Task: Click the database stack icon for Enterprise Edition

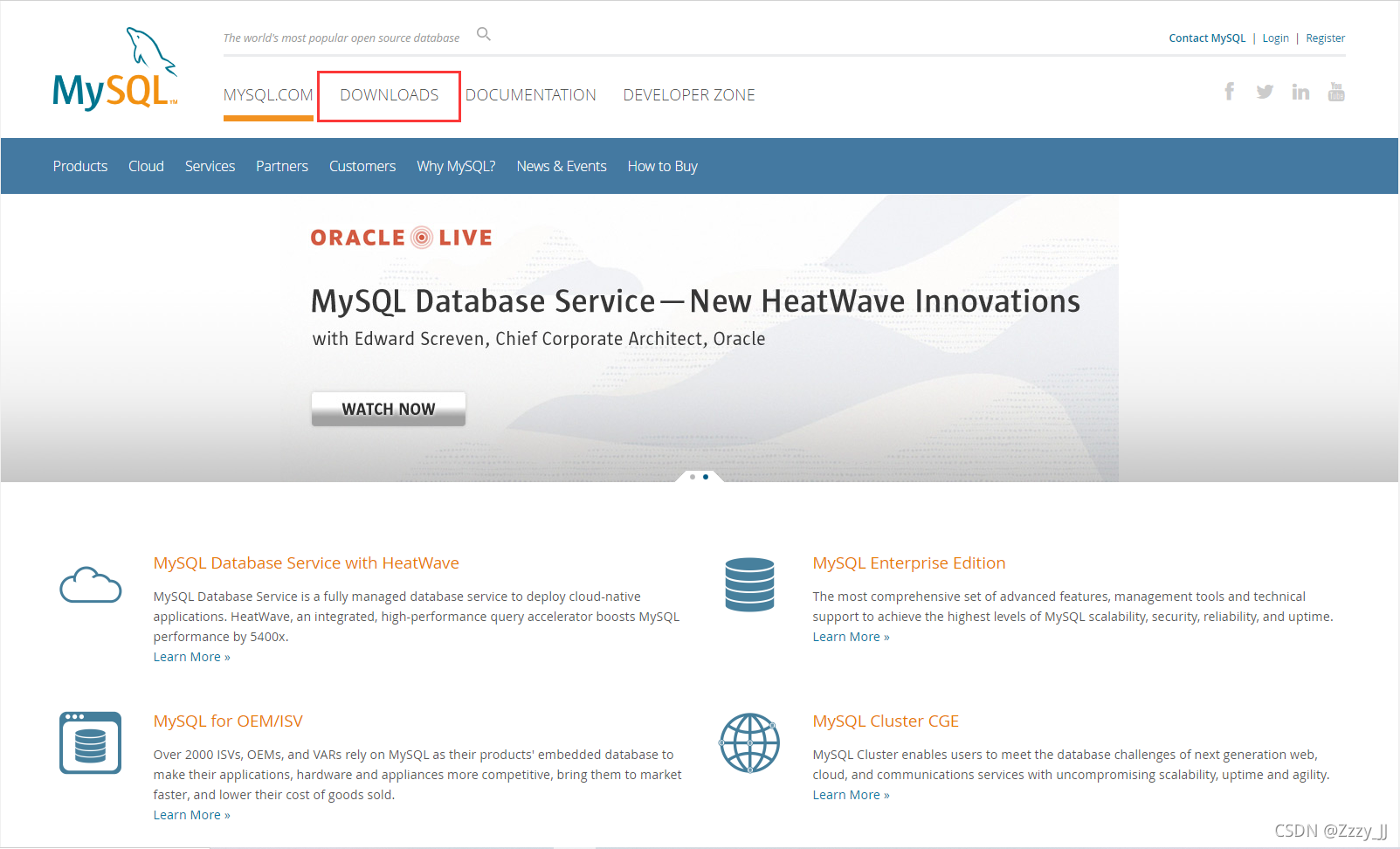Action: coord(749,584)
